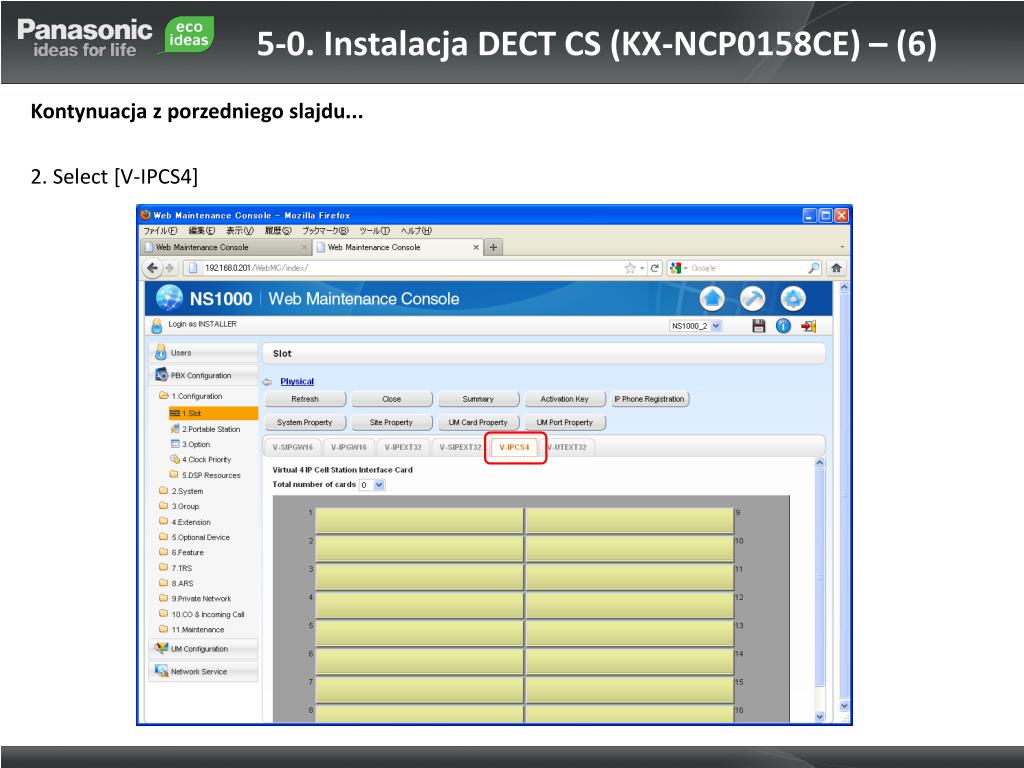Select the V-IPCS4 tab
This screenshot has width=1024, height=768.
coord(515,447)
